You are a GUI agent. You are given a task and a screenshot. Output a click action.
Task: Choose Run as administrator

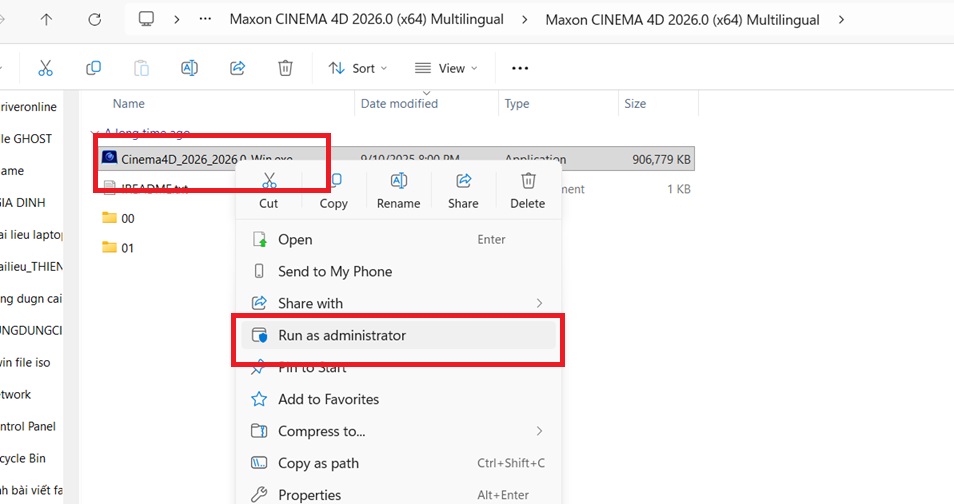point(399,335)
